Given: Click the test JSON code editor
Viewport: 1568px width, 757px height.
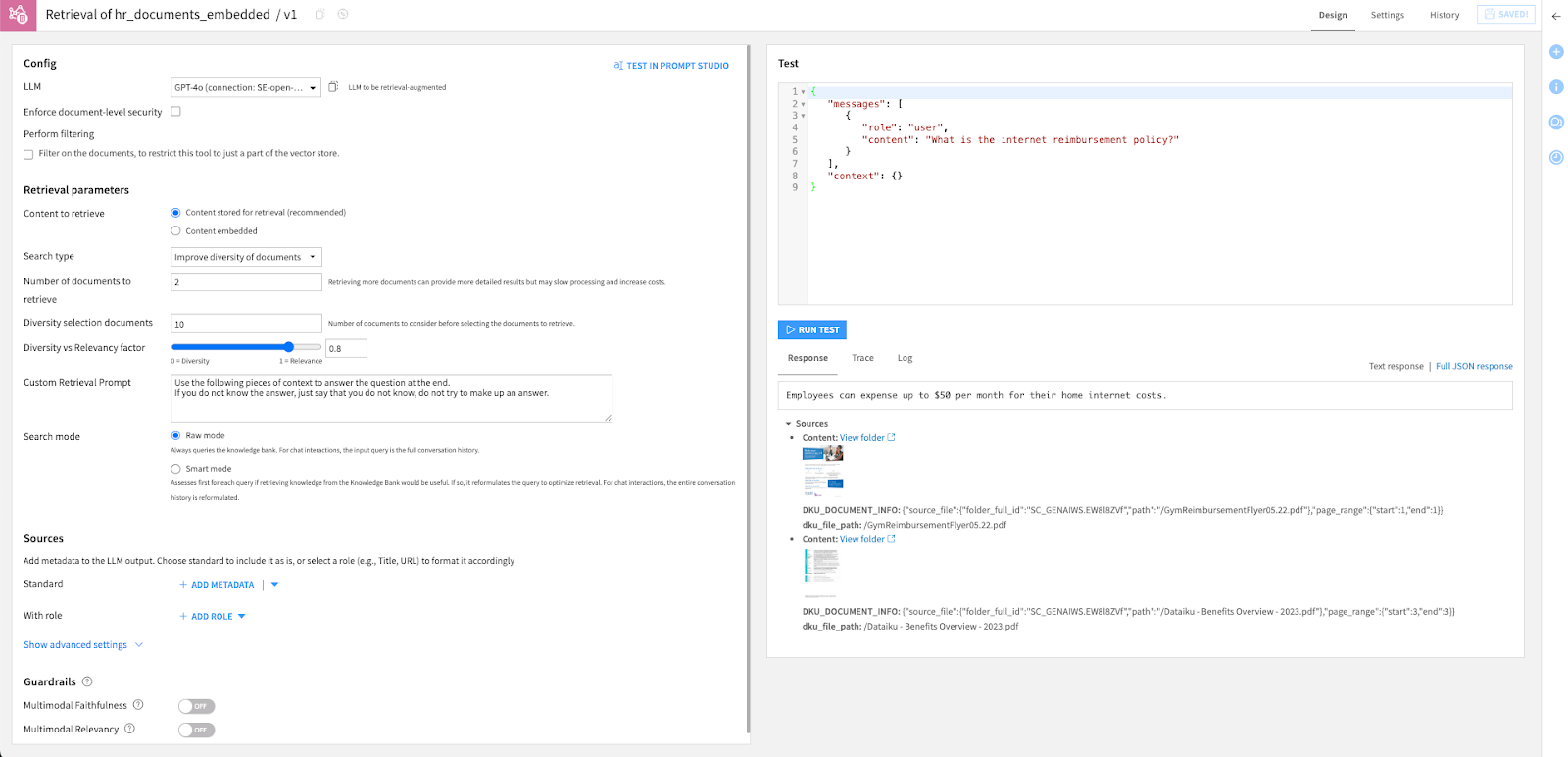Looking at the screenshot, I should [x=1145, y=194].
